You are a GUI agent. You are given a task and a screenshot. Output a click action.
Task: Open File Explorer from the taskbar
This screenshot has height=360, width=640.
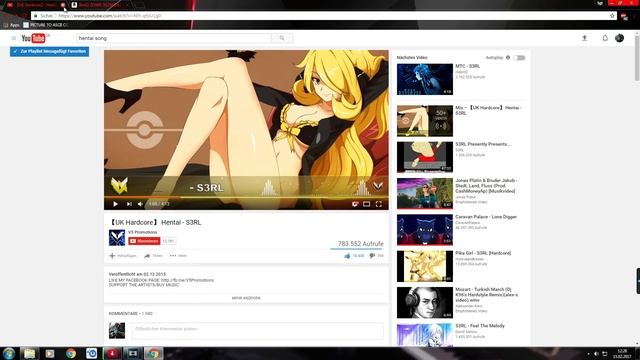29,353
